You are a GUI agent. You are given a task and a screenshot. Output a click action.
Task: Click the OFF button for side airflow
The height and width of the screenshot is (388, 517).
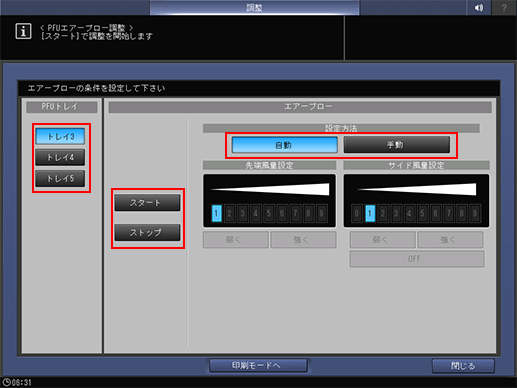[x=417, y=259]
